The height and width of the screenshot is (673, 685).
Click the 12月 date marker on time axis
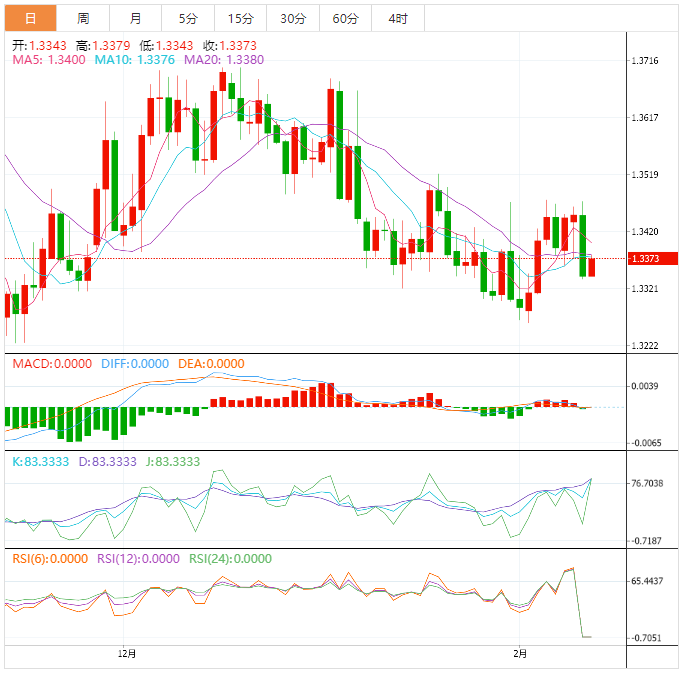[127, 653]
